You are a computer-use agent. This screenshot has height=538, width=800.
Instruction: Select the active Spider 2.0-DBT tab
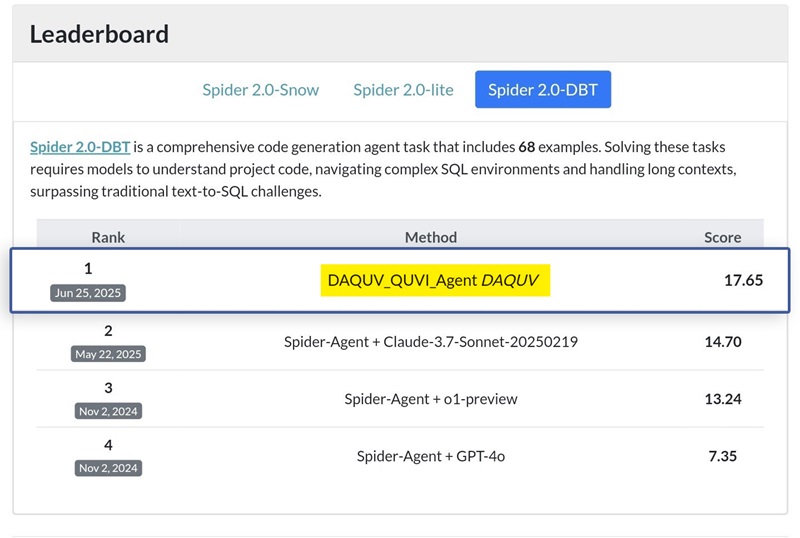(x=542, y=90)
